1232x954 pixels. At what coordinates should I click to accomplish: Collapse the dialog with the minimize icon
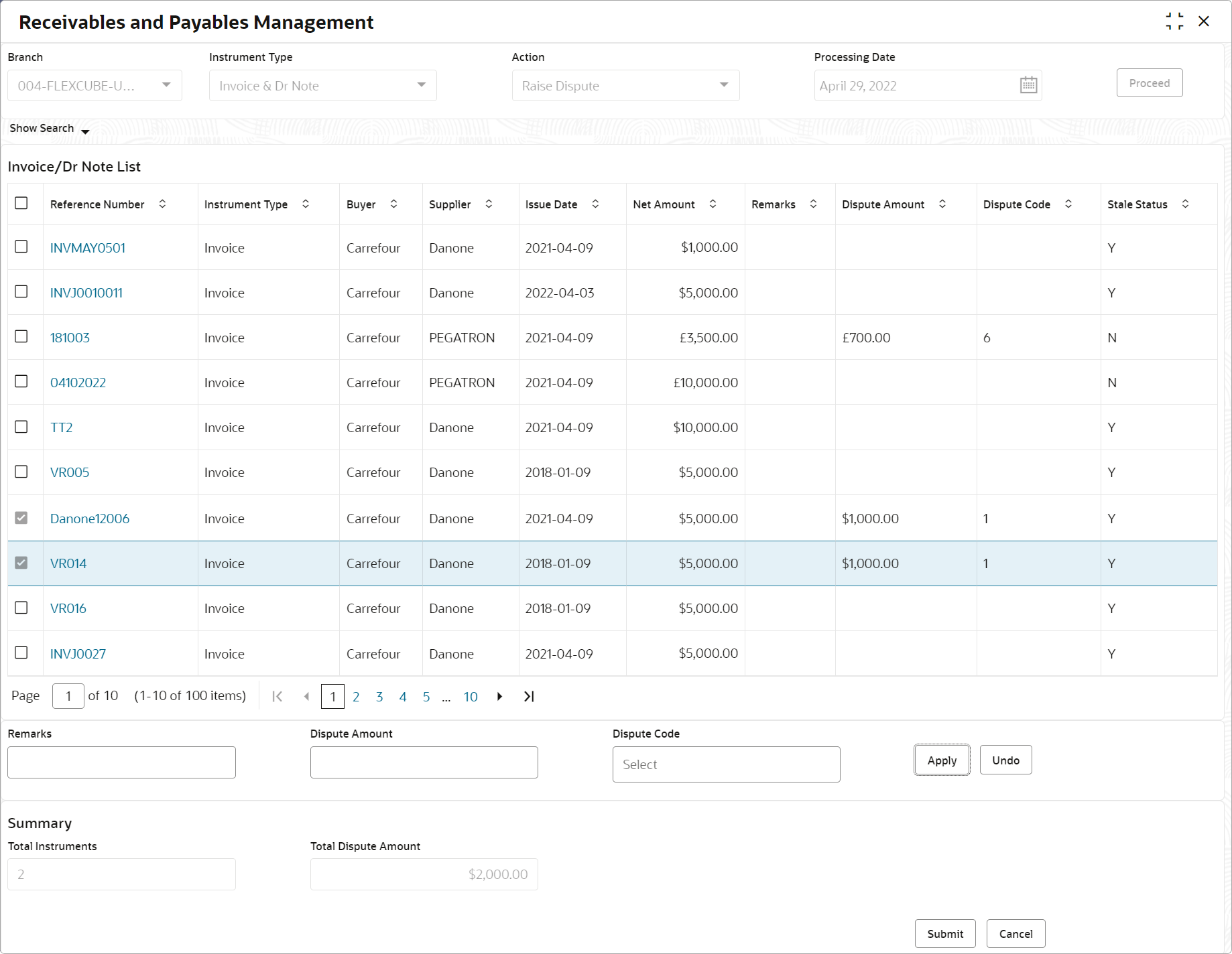1174,21
